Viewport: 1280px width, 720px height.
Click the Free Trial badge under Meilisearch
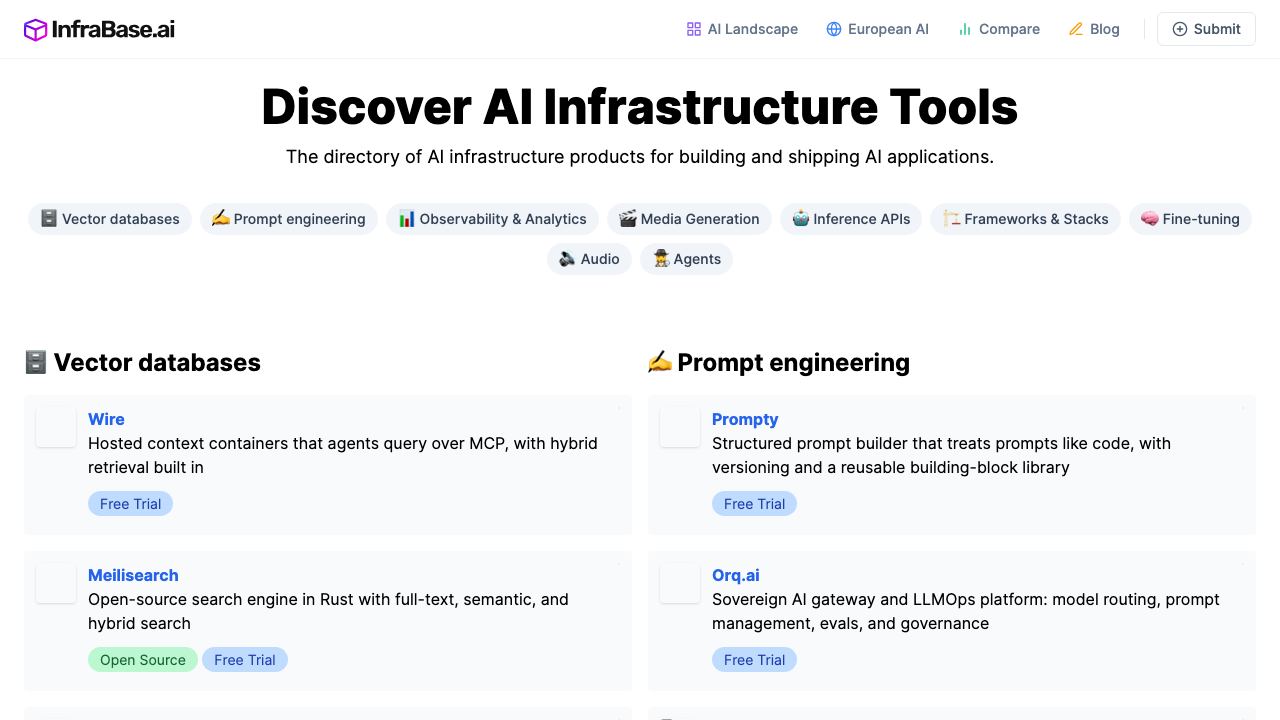pyautogui.click(x=245, y=660)
